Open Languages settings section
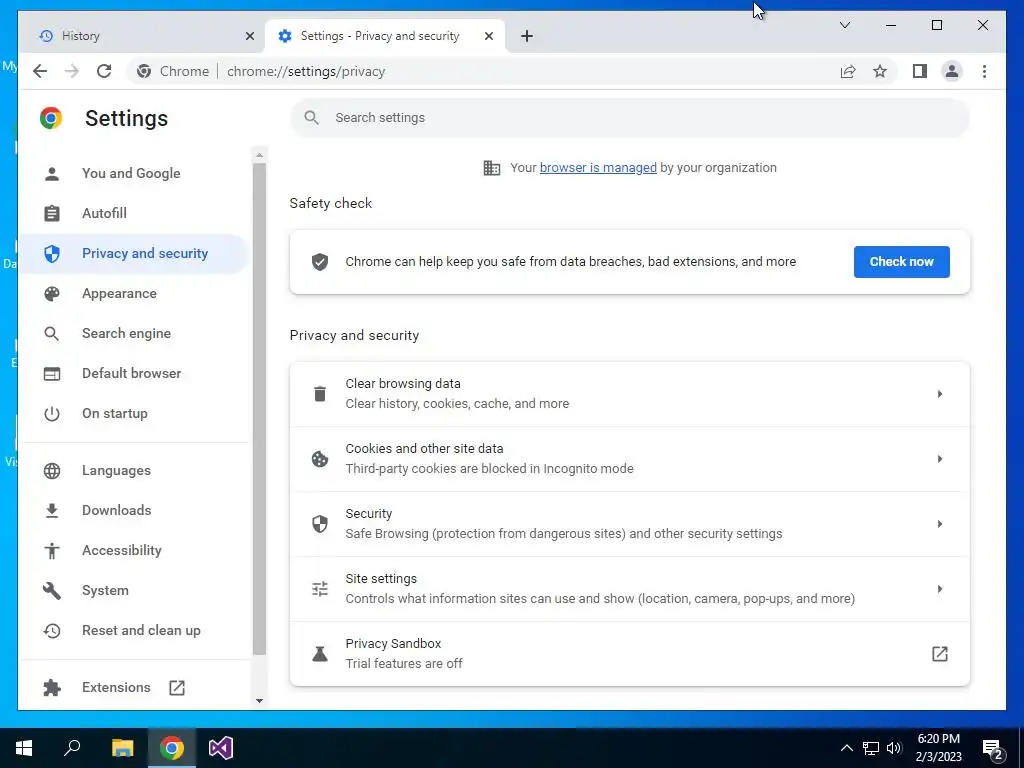 [x=133, y=471]
